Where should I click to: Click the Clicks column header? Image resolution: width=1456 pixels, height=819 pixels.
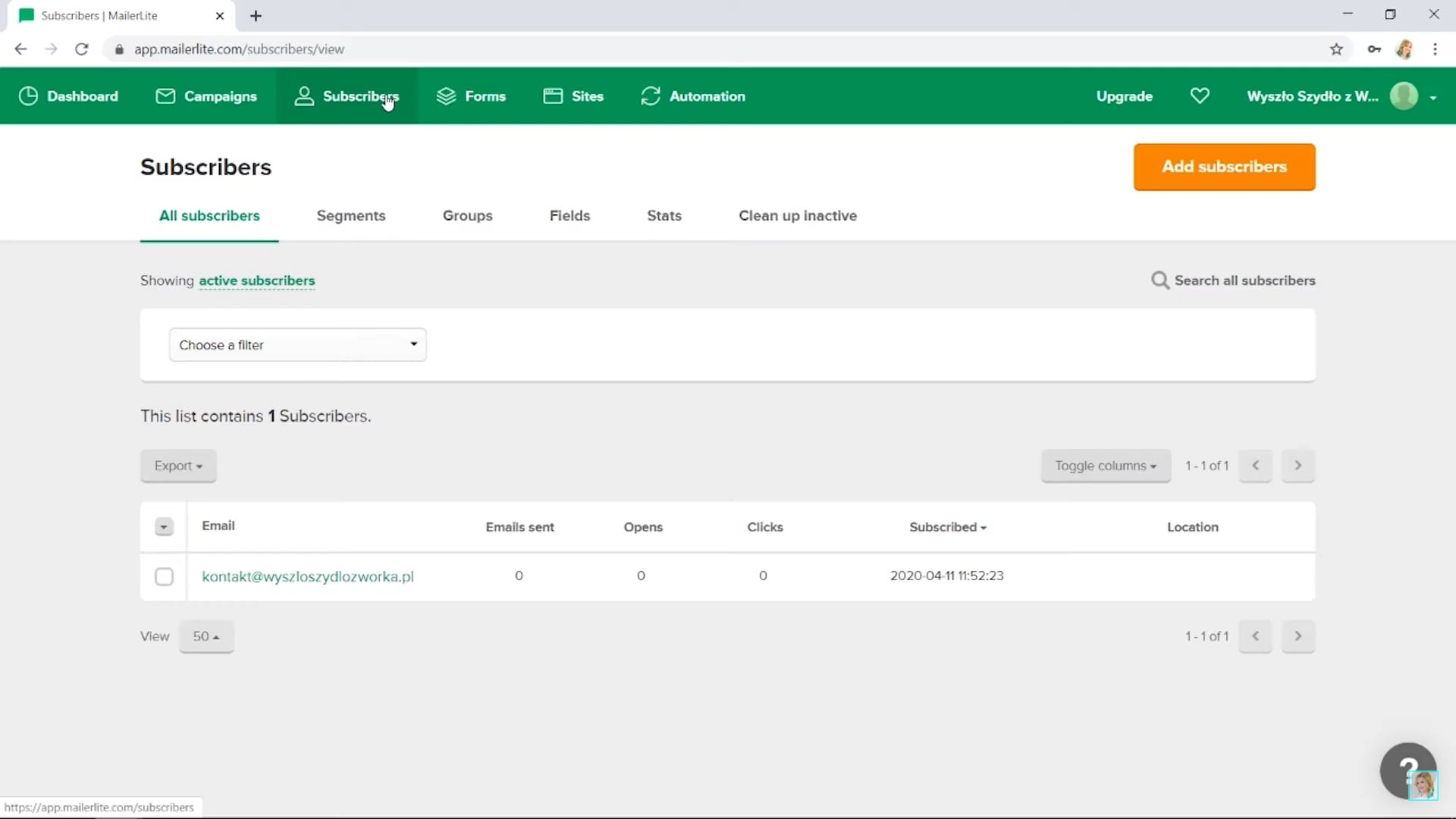[x=765, y=527]
